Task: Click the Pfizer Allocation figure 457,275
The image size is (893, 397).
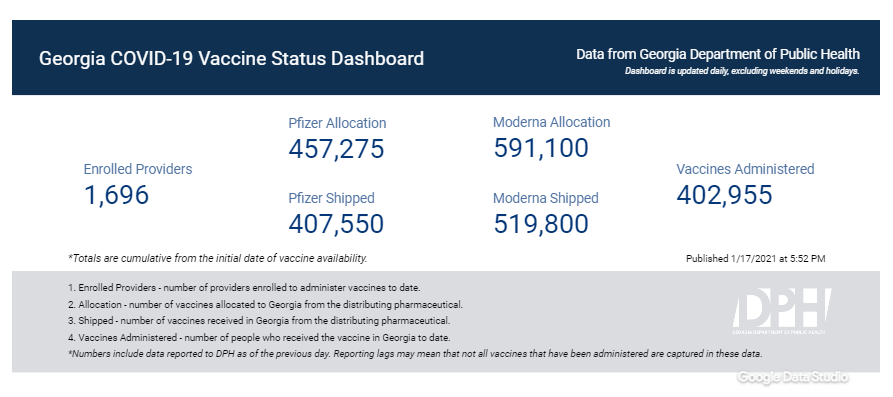Action: point(336,149)
